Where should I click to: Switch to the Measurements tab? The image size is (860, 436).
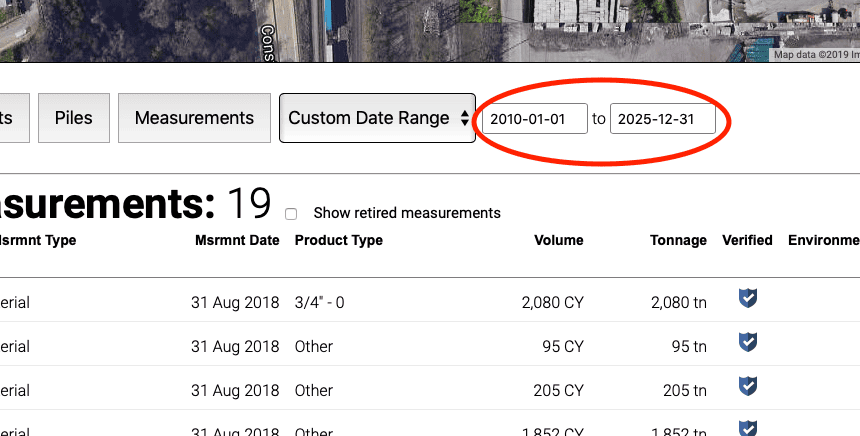[194, 118]
